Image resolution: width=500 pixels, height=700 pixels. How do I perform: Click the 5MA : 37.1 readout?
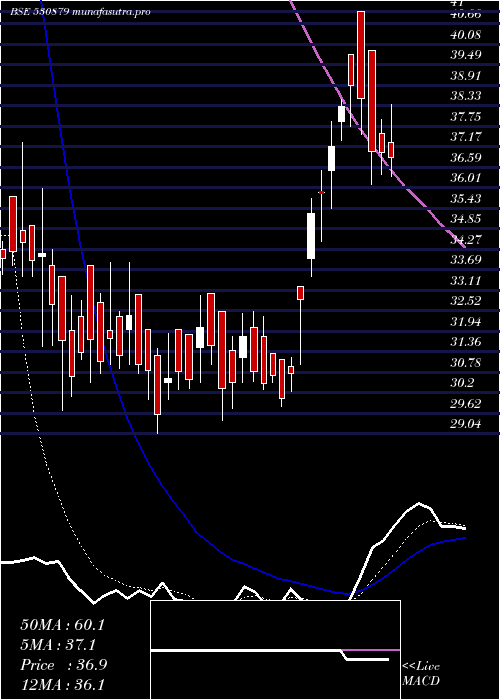pos(59,645)
